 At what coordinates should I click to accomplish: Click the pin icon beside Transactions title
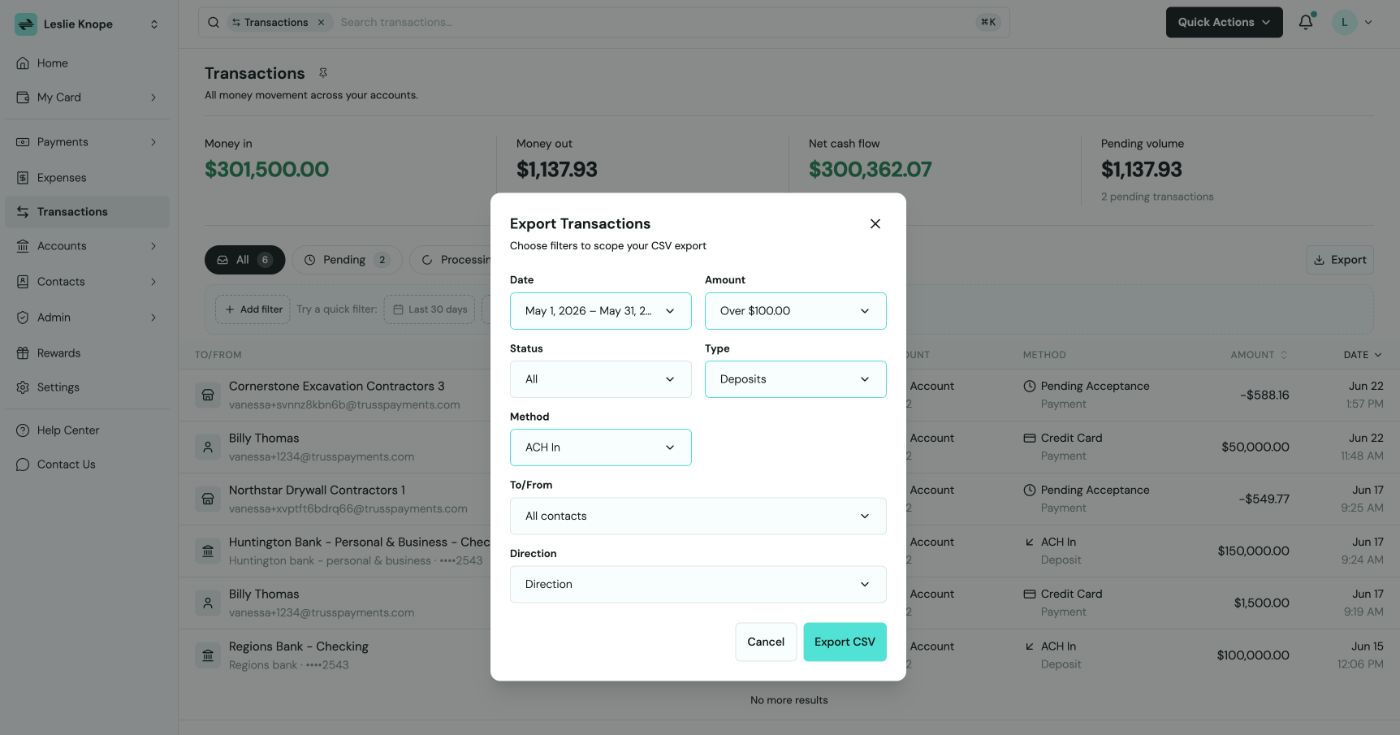pyautogui.click(x=323, y=73)
